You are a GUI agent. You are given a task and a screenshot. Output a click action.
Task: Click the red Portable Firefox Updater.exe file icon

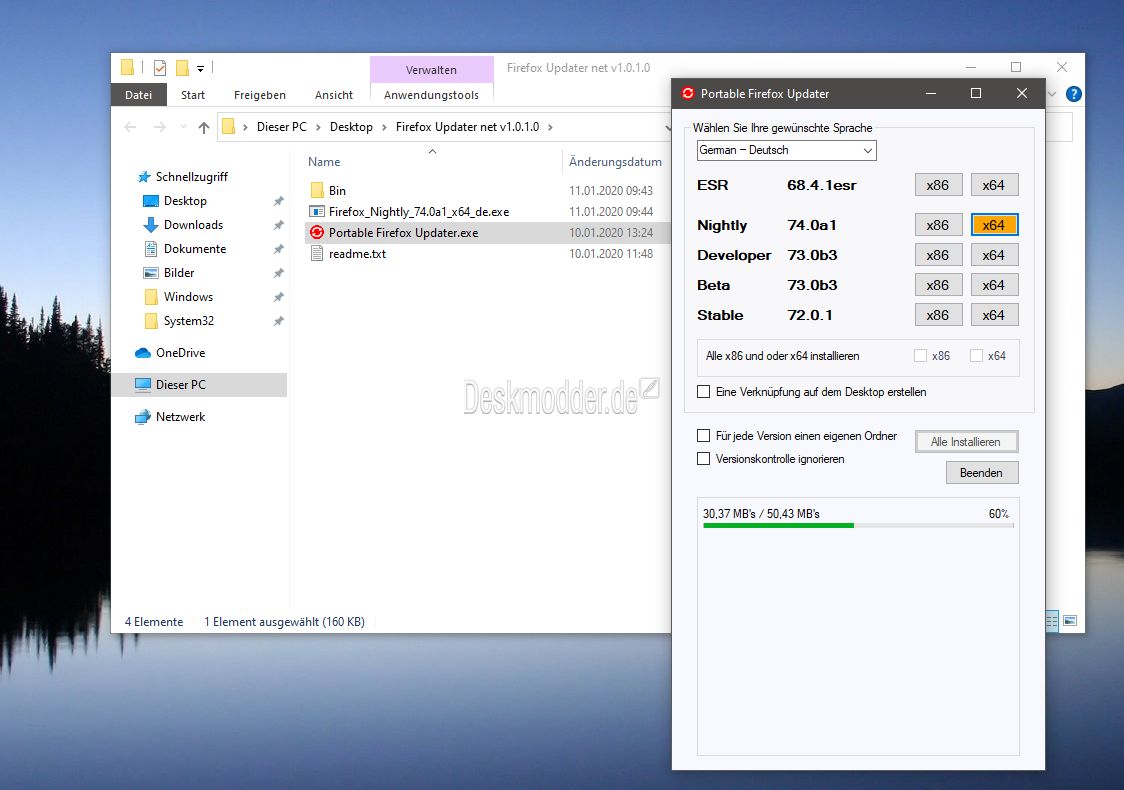coord(317,232)
